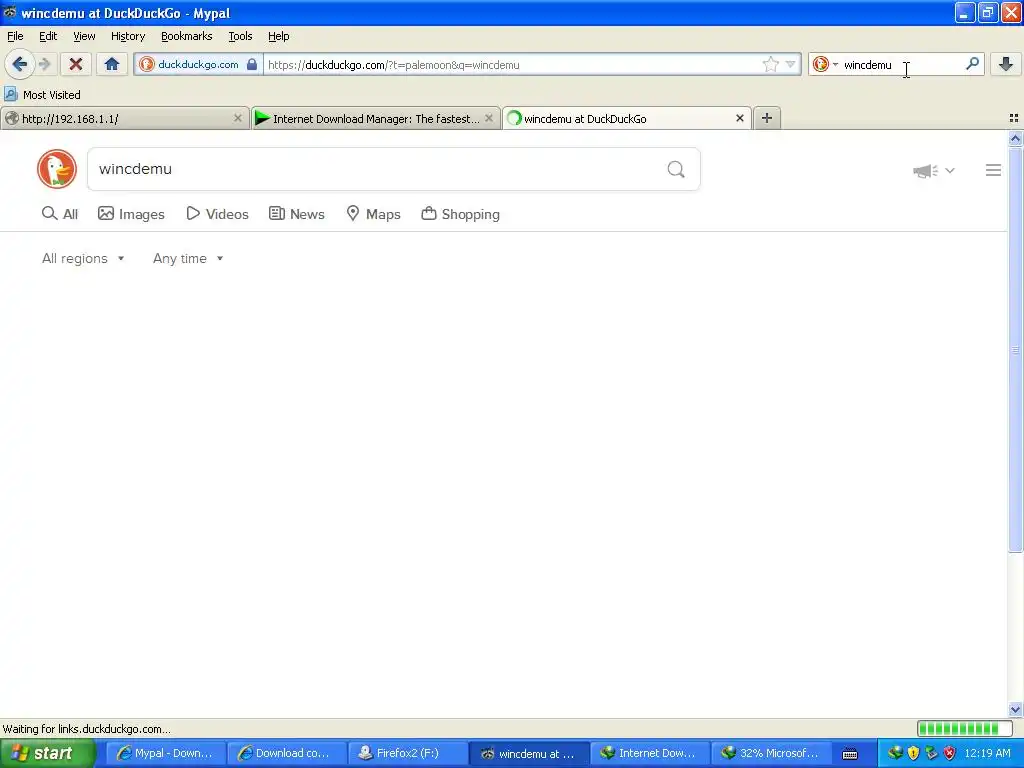Stop loading with the red X button
This screenshot has width=1024, height=768.
click(76, 64)
